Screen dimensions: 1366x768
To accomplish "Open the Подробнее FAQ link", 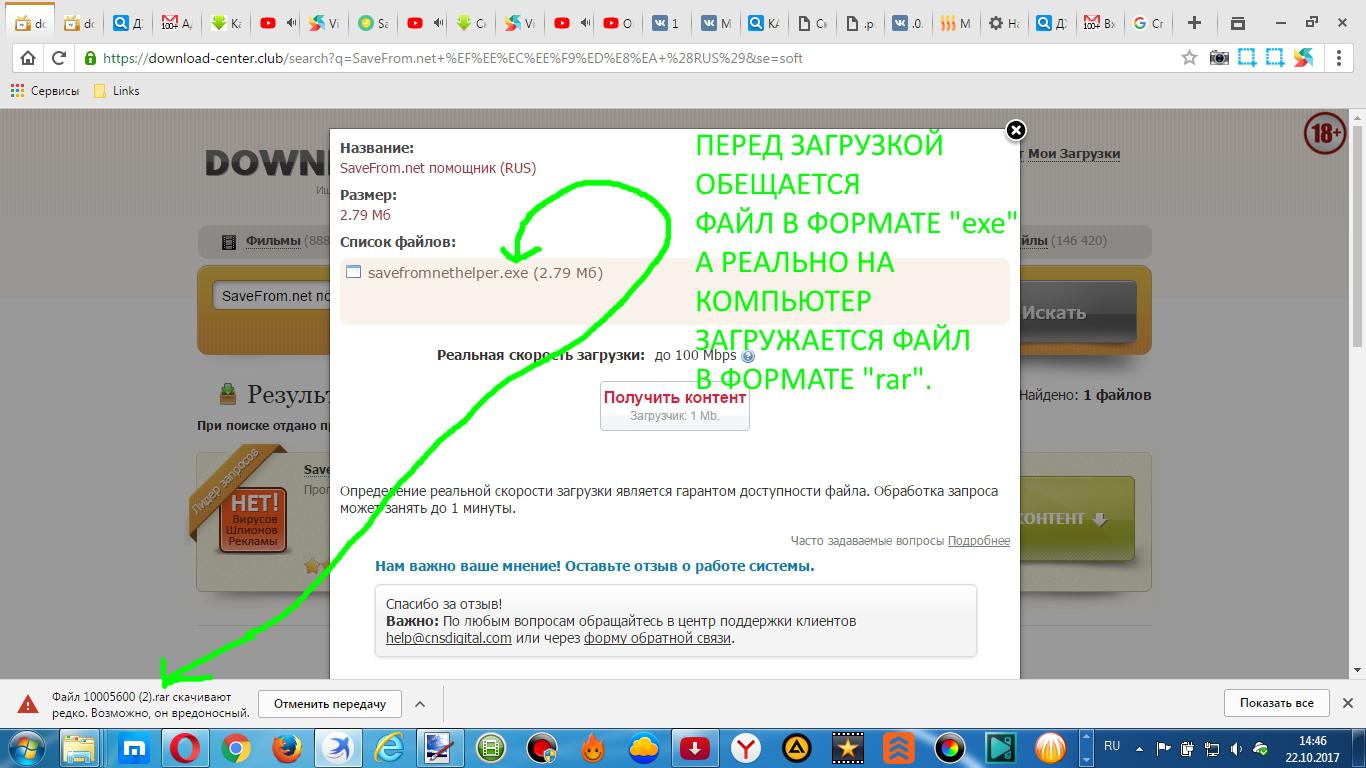I will click(979, 541).
